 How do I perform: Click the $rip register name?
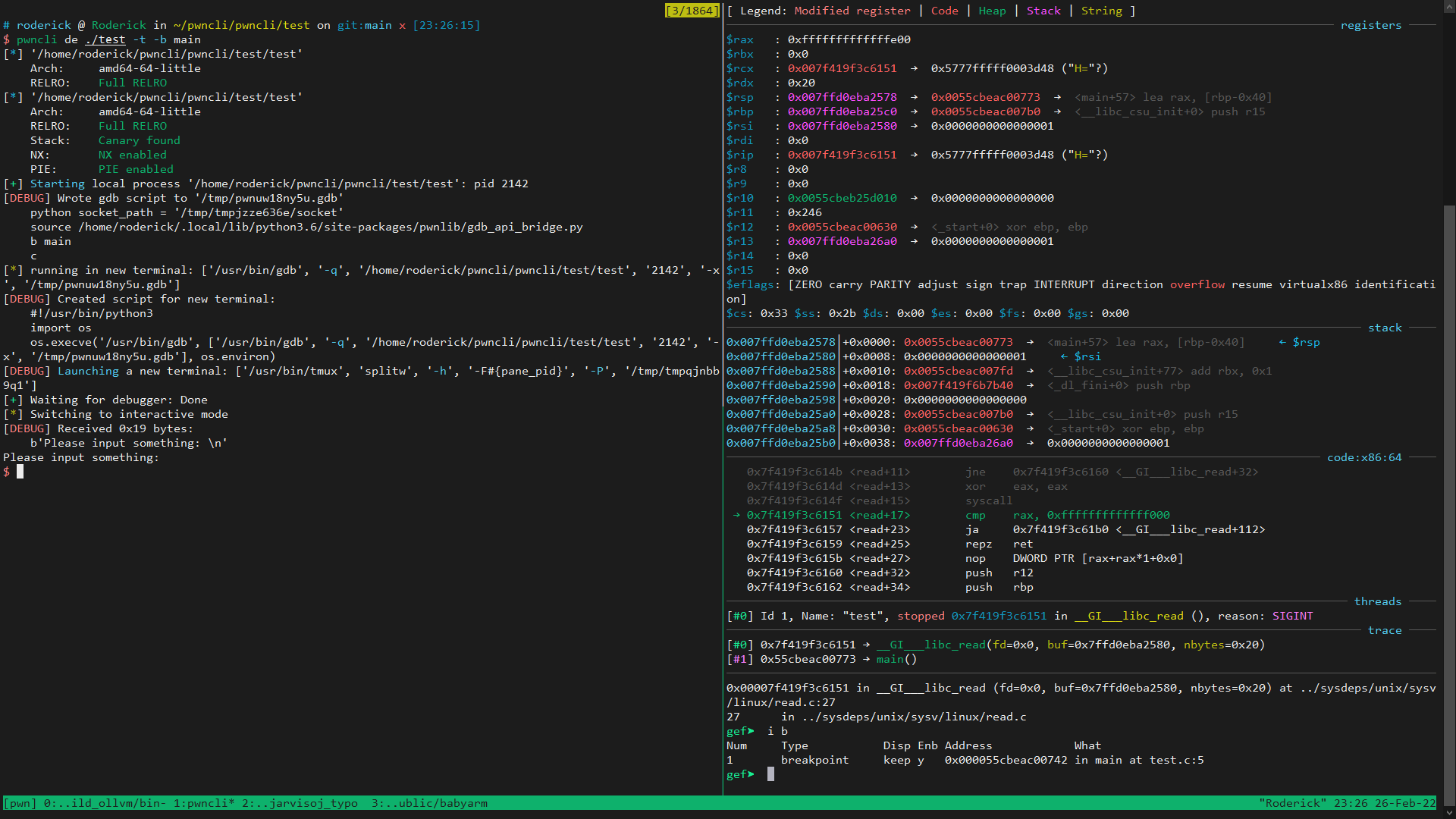[739, 155]
